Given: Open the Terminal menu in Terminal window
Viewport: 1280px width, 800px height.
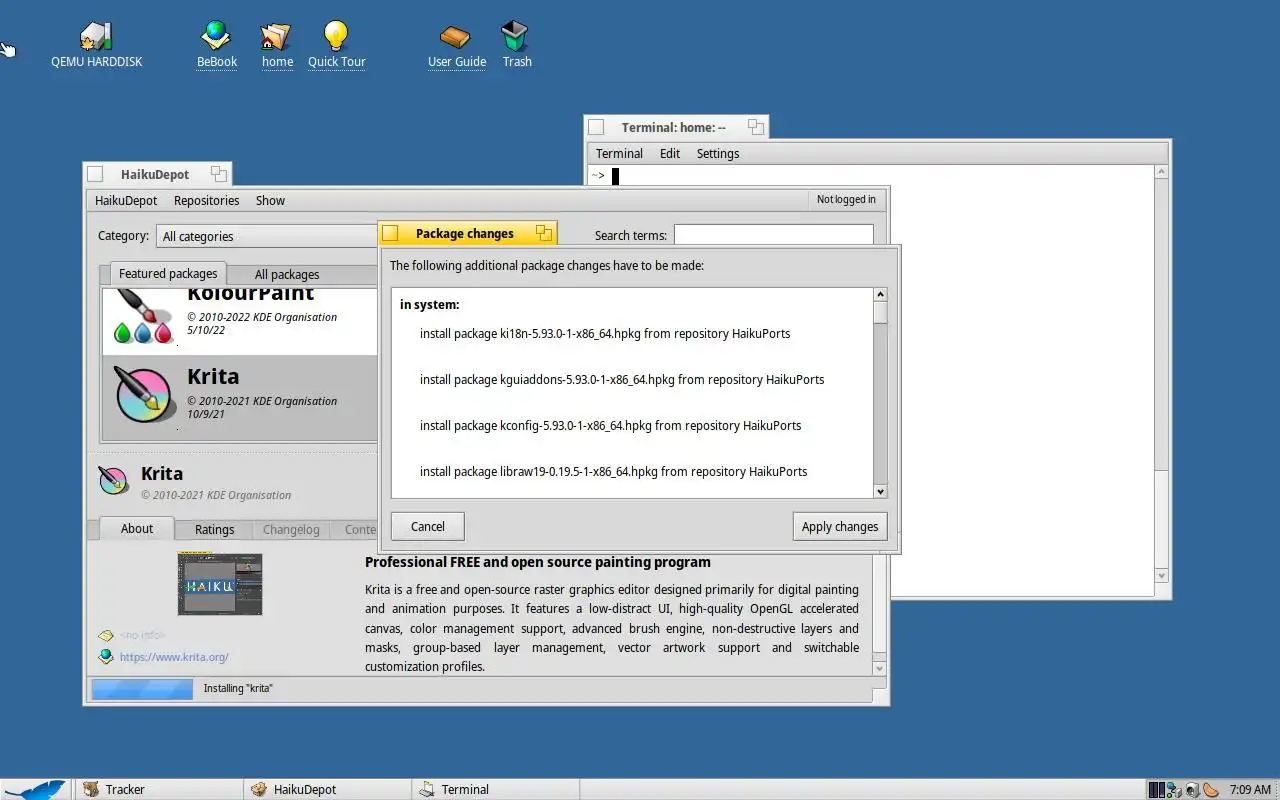Looking at the screenshot, I should [619, 153].
